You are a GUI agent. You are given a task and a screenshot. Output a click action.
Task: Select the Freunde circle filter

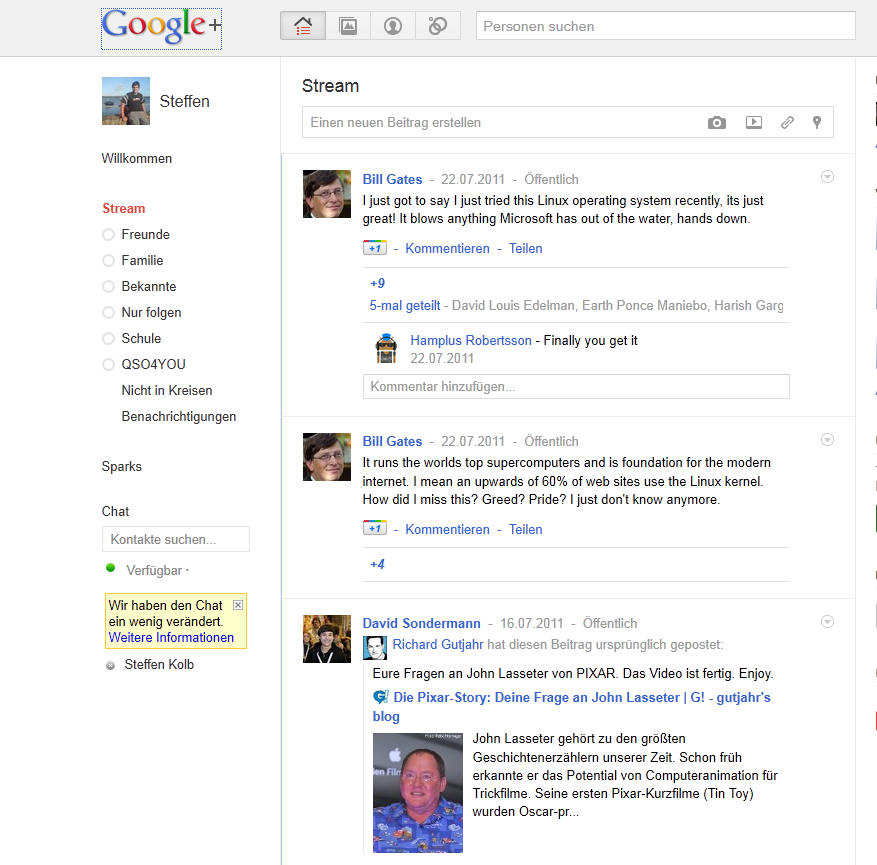tap(145, 234)
